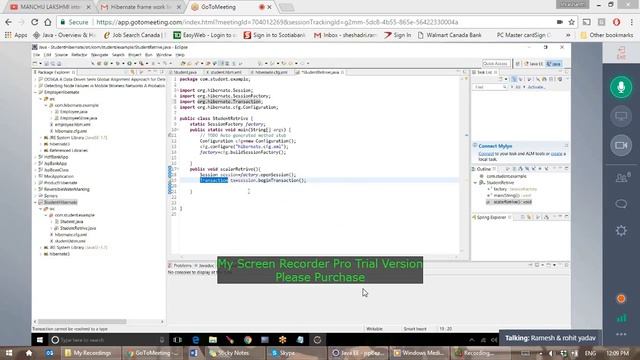The width and height of the screenshot is (640, 360).
Task: Click the Opera extension icon in Chrome
Action: click(616, 22)
